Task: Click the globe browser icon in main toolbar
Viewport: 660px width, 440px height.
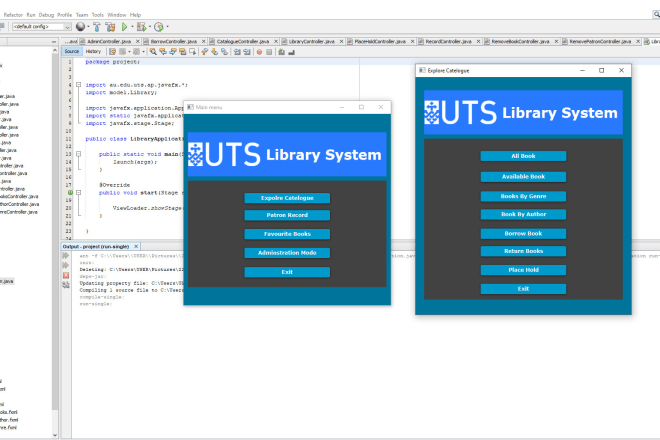Action: tap(80, 27)
